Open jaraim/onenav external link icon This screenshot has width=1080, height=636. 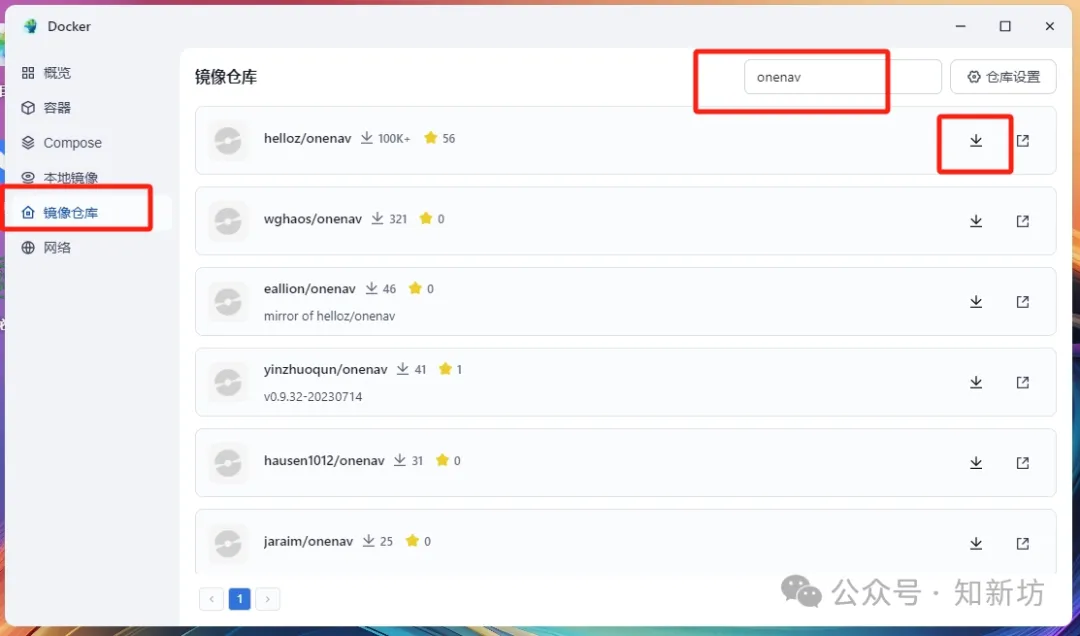(1023, 544)
